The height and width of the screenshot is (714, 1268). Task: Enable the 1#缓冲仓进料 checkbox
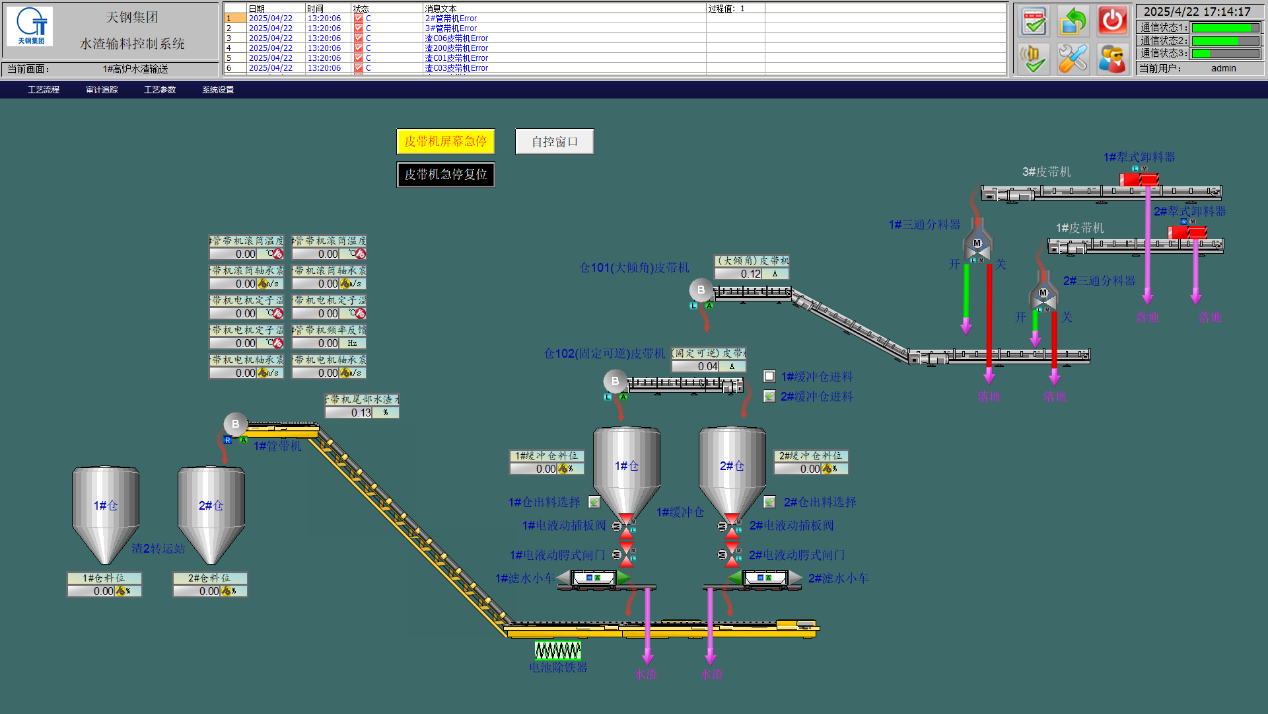(769, 377)
